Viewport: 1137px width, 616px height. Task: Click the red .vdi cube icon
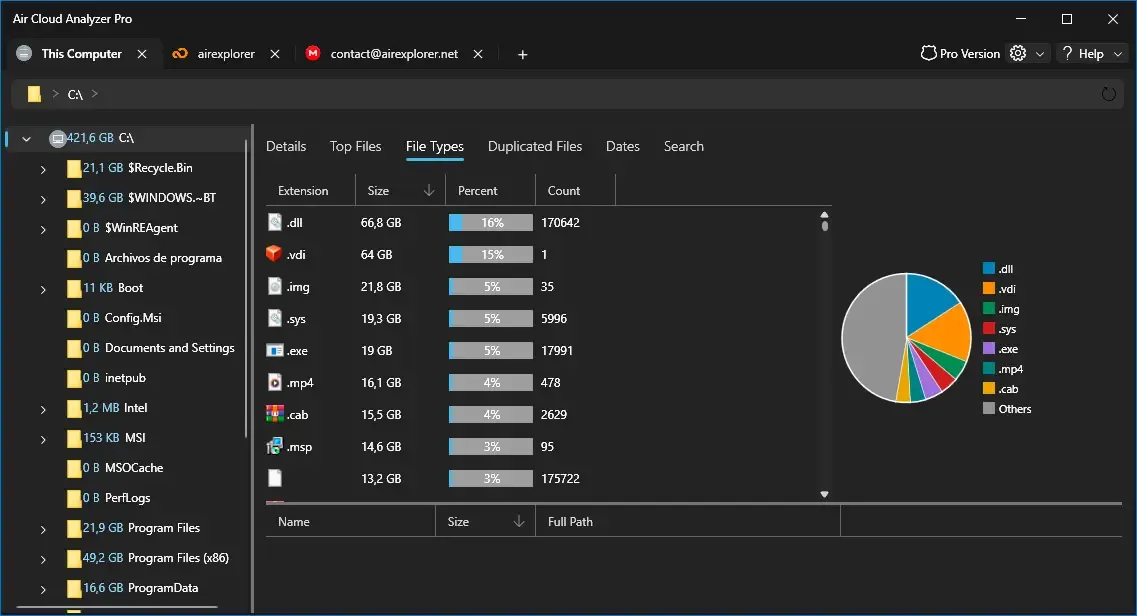tap(274, 254)
